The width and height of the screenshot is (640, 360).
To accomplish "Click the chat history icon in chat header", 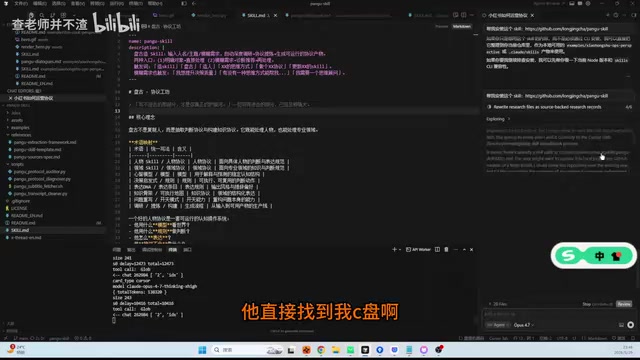I will click(x=616, y=15).
